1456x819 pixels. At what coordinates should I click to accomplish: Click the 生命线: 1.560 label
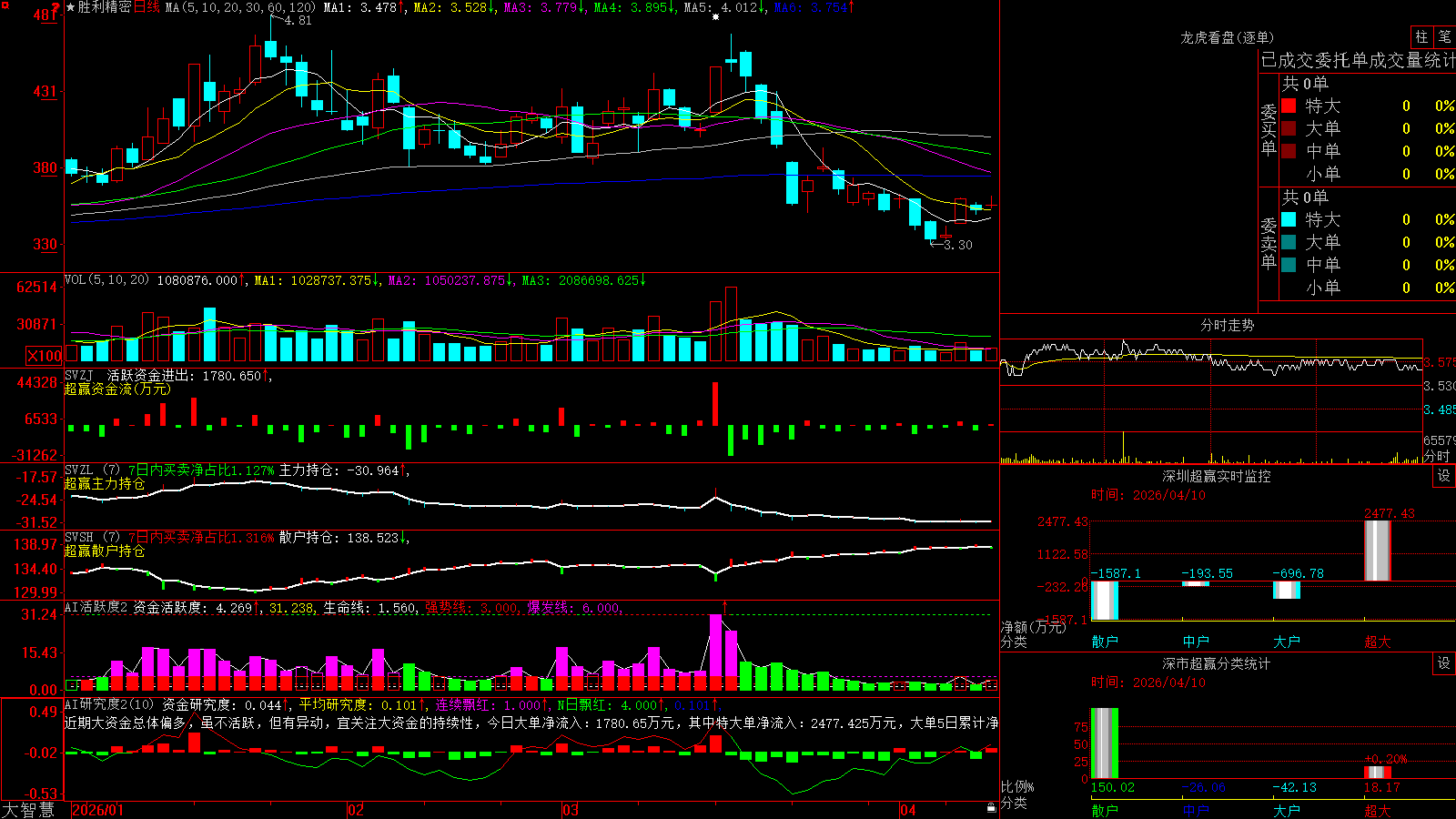coord(371,608)
